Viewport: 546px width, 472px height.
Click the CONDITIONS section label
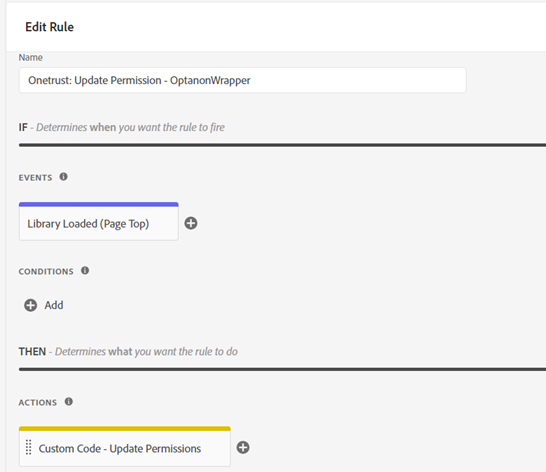tap(46, 272)
